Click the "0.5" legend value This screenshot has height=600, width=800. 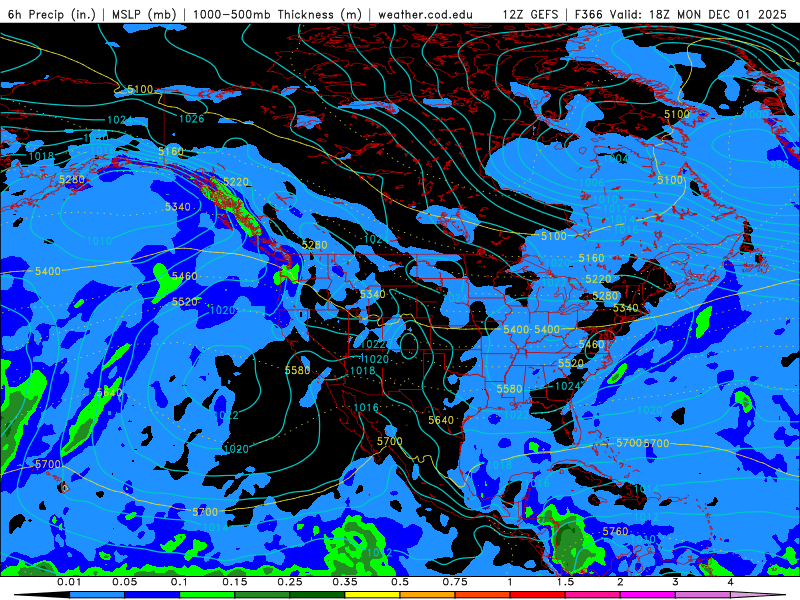(400, 582)
